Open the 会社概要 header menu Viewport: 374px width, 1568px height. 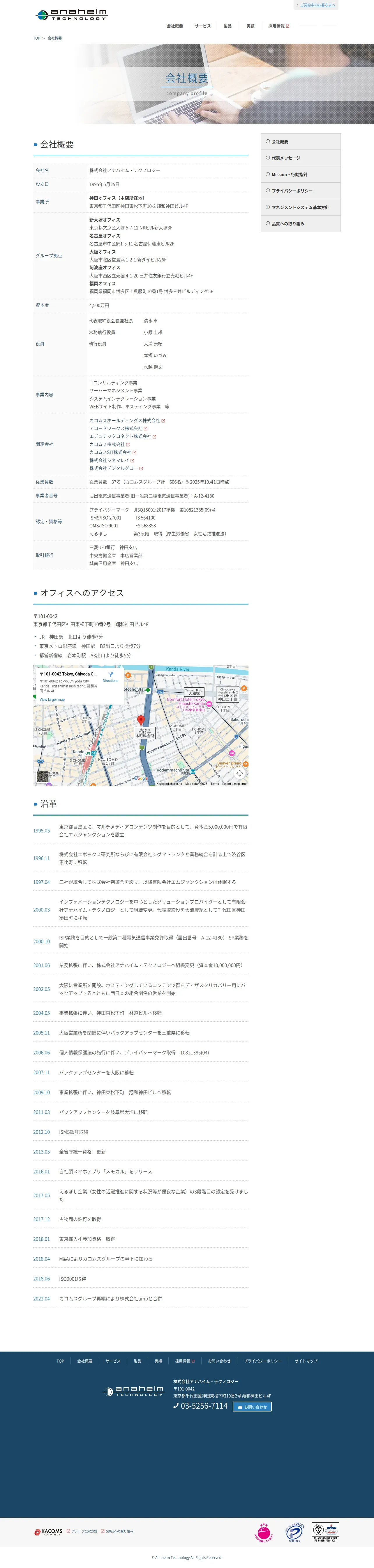click(x=175, y=26)
